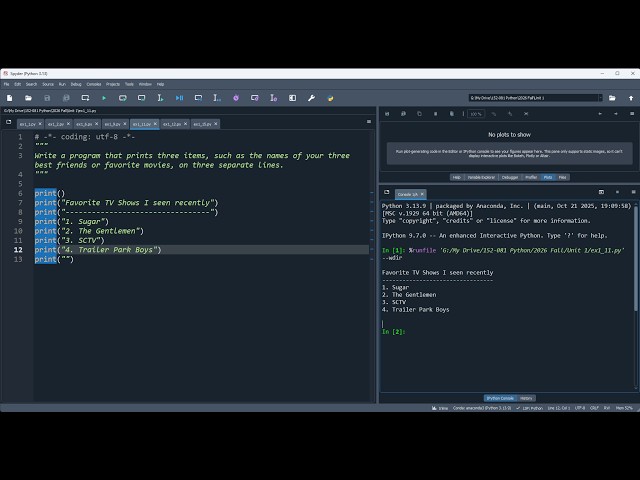Open the Consoles menu
640x480 pixels.
click(93, 84)
